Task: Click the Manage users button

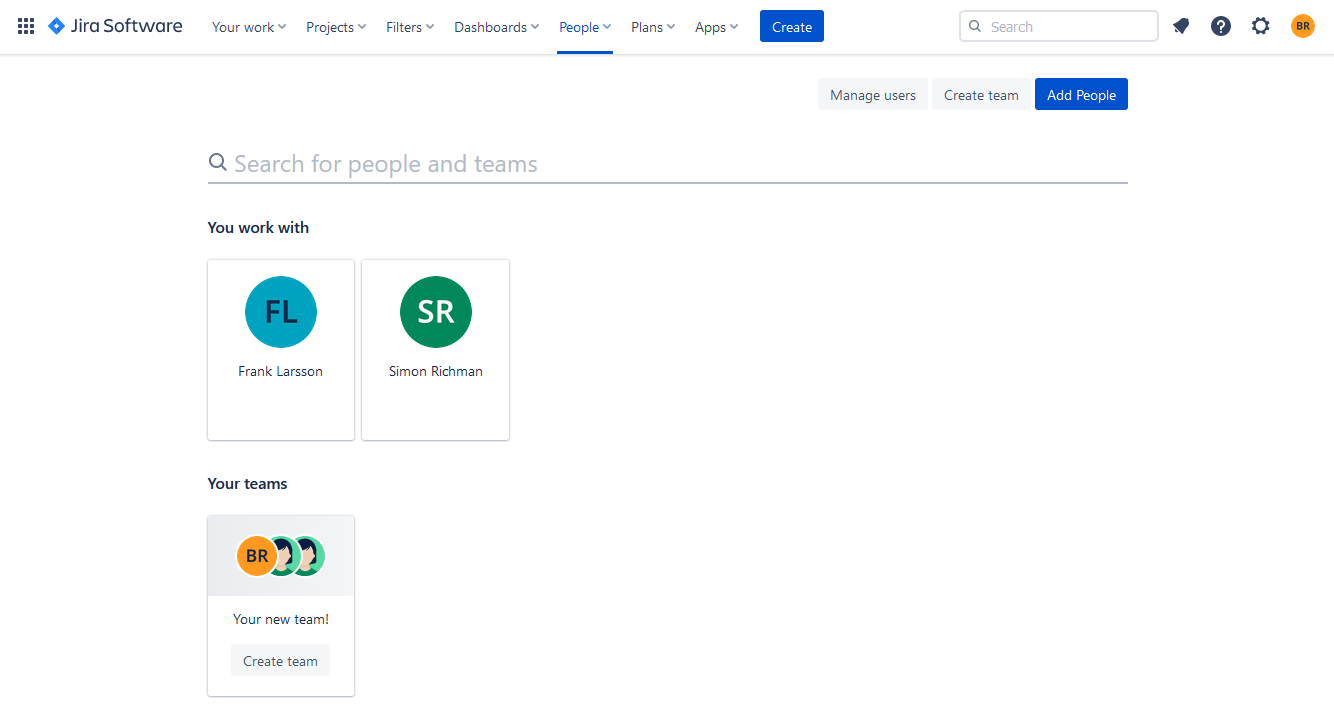Action: point(872,93)
